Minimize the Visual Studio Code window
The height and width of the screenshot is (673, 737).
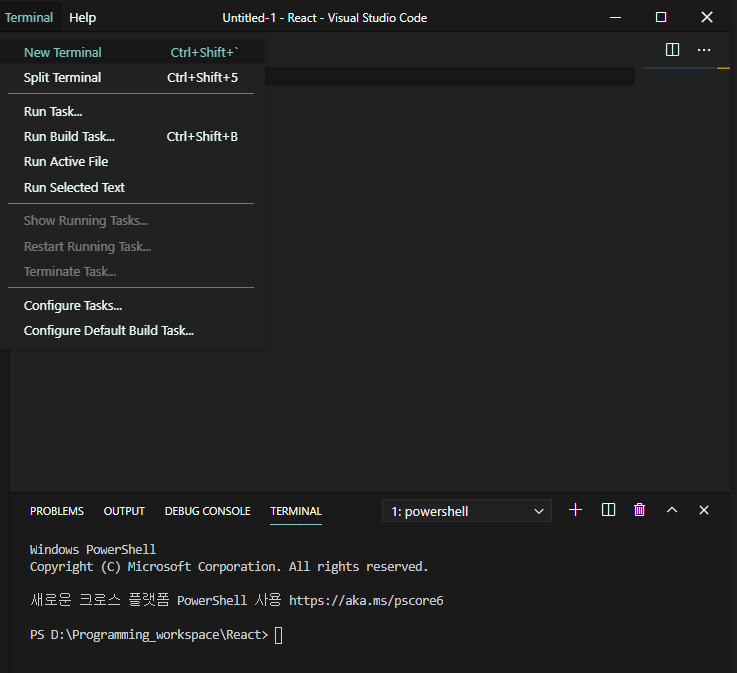point(615,17)
